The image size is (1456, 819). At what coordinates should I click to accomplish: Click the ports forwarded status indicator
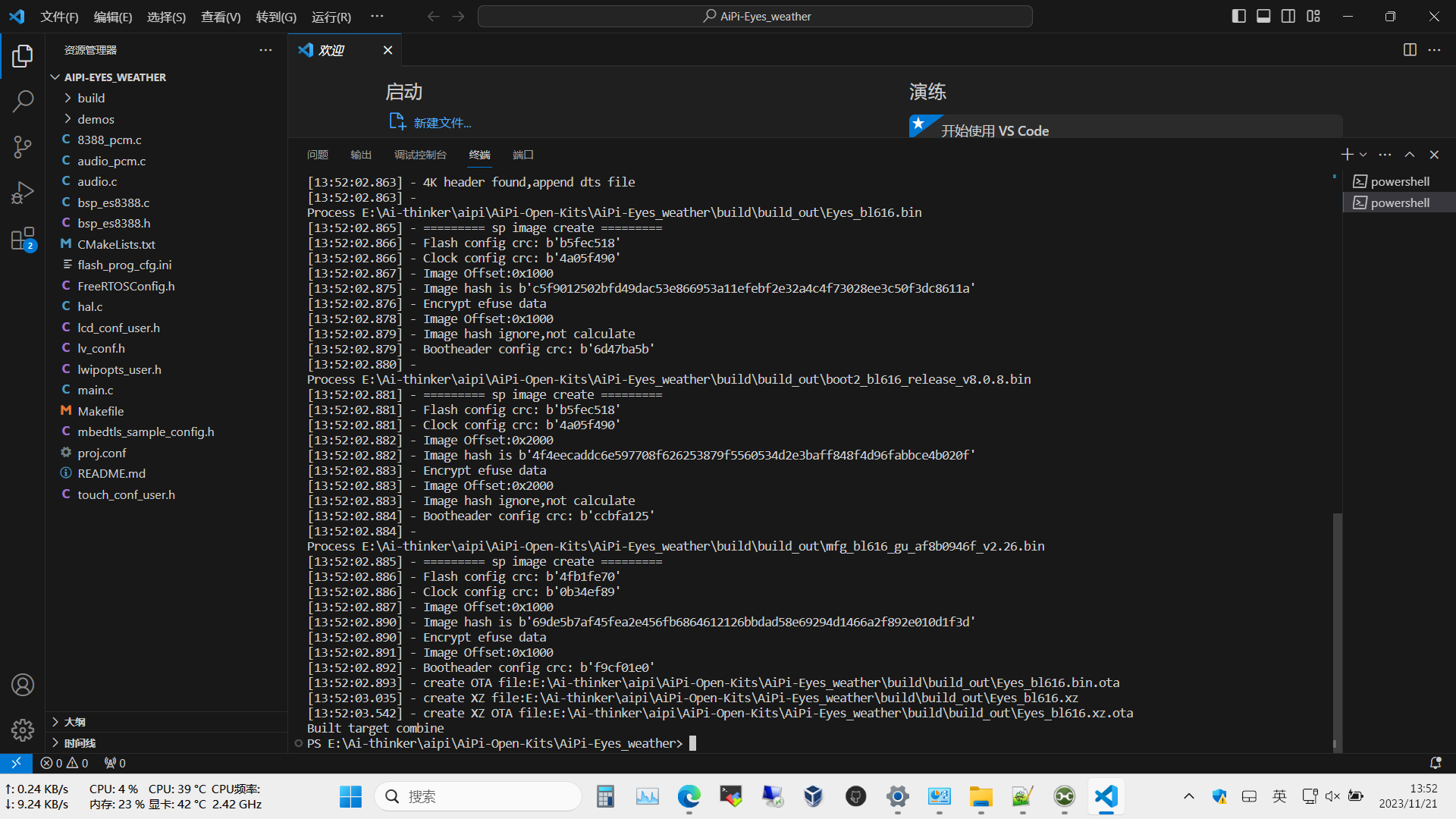(x=115, y=763)
